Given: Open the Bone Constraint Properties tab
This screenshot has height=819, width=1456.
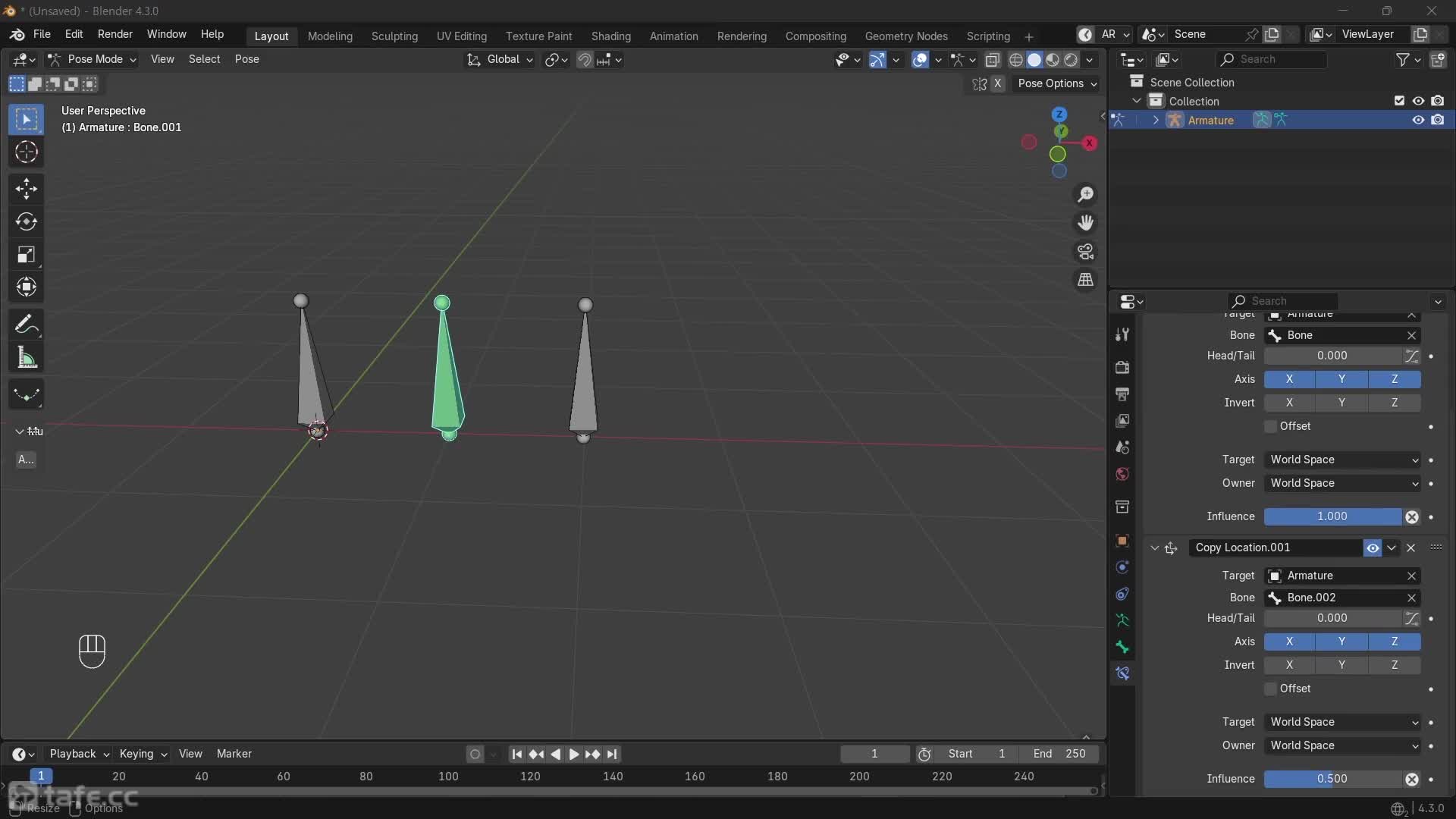Looking at the screenshot, I should click(x=1122, y=673).
